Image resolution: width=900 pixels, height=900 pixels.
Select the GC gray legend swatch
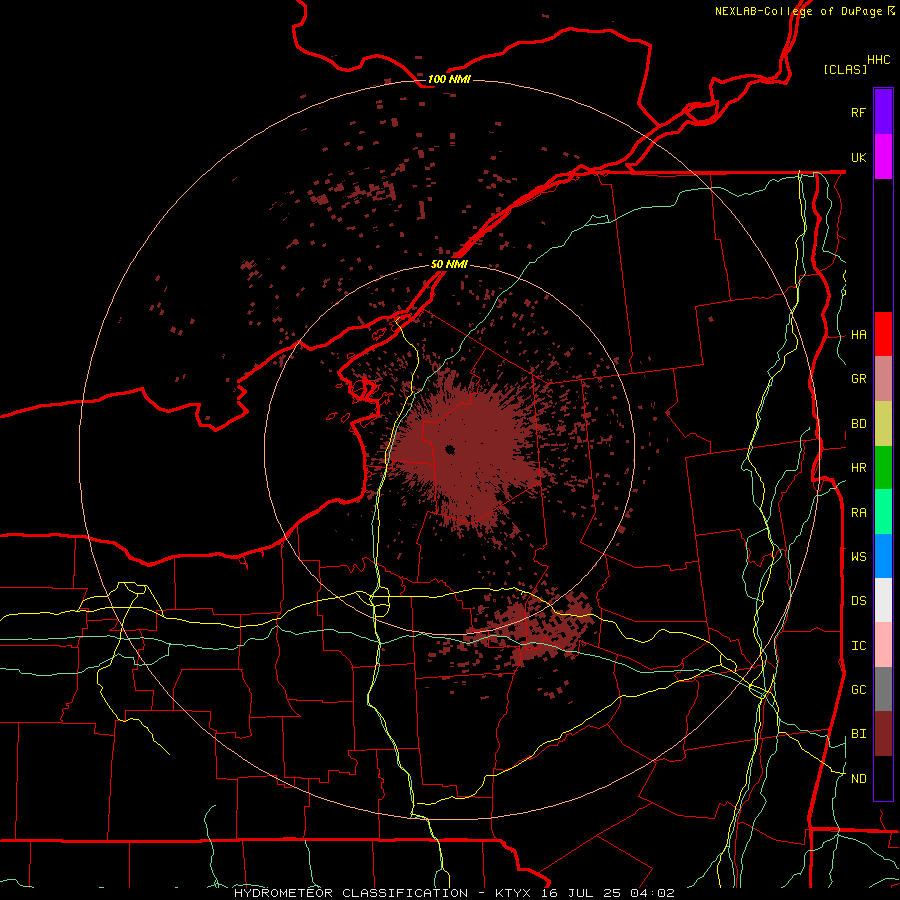[883, 689]
